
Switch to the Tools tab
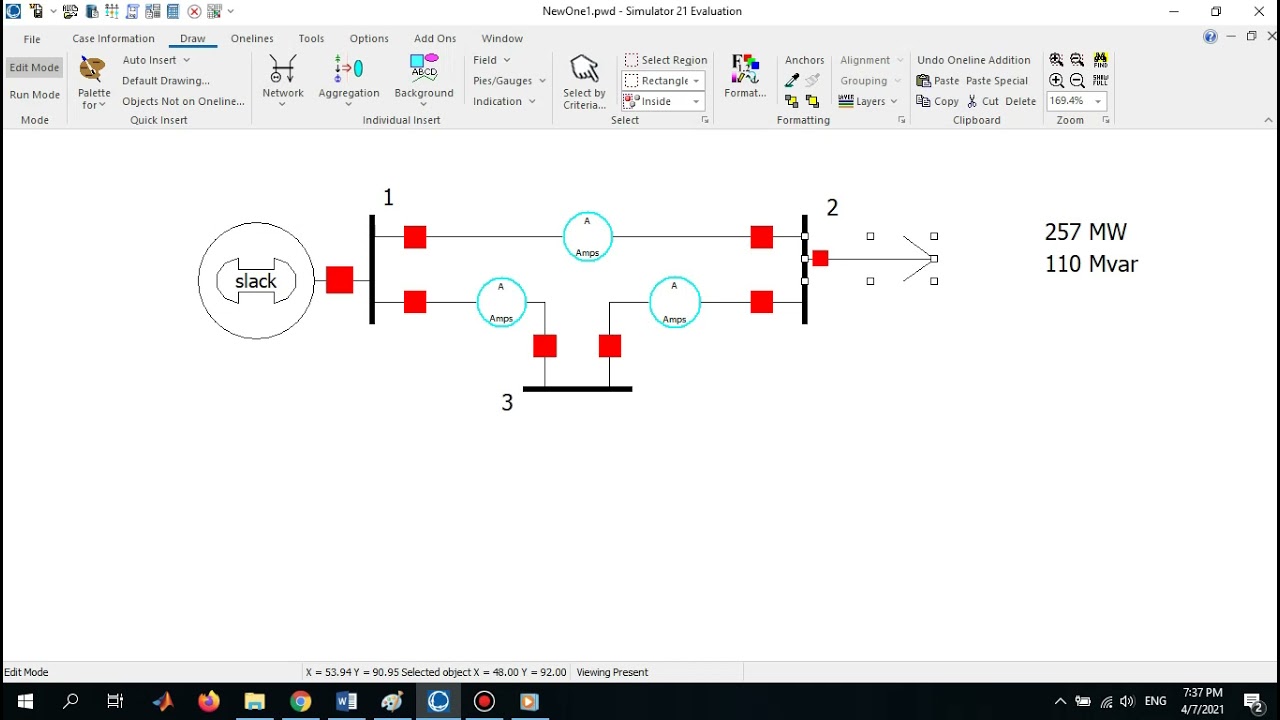point(311,39)
